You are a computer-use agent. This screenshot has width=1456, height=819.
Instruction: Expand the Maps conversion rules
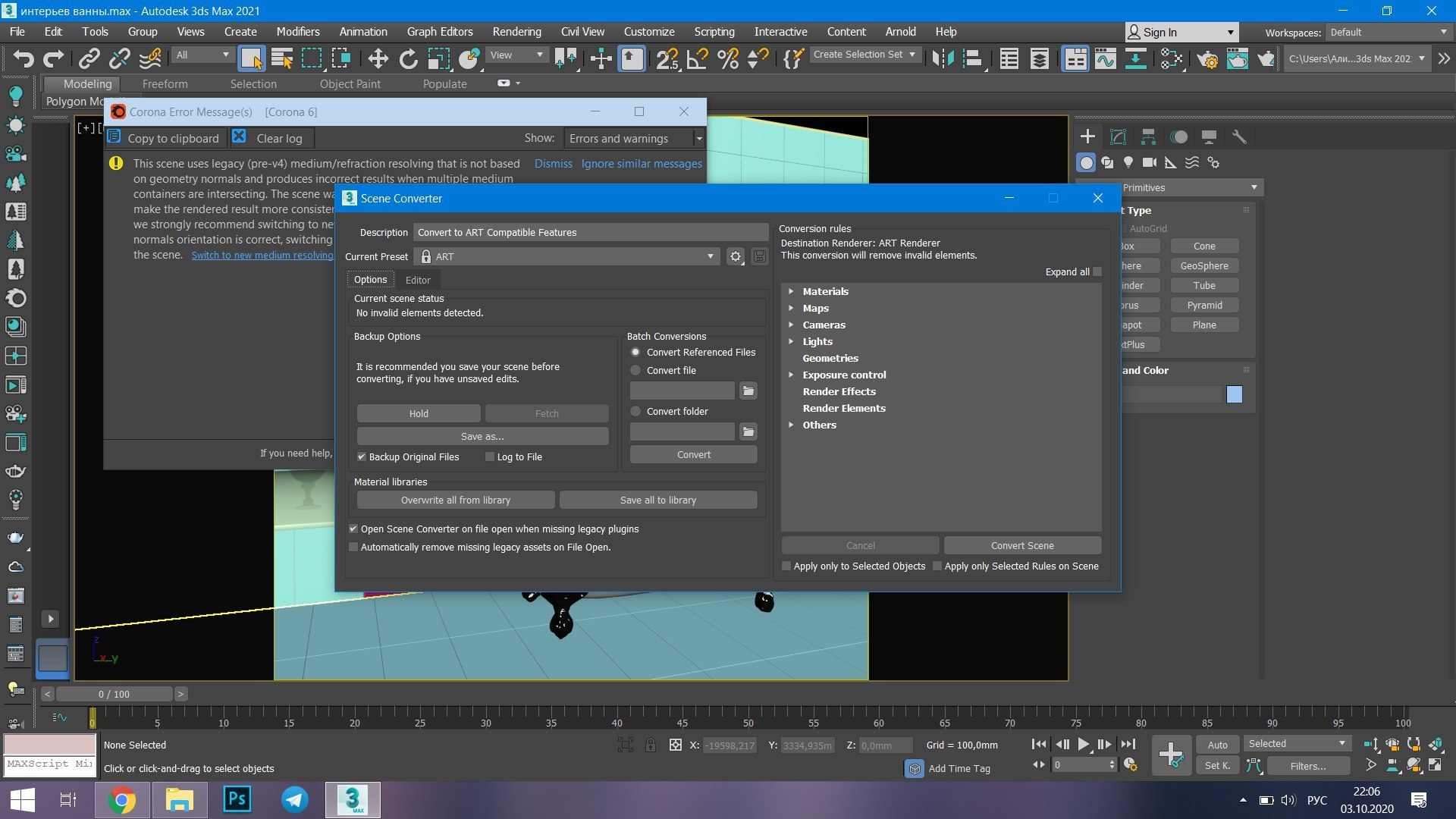(x=791, y=308)
